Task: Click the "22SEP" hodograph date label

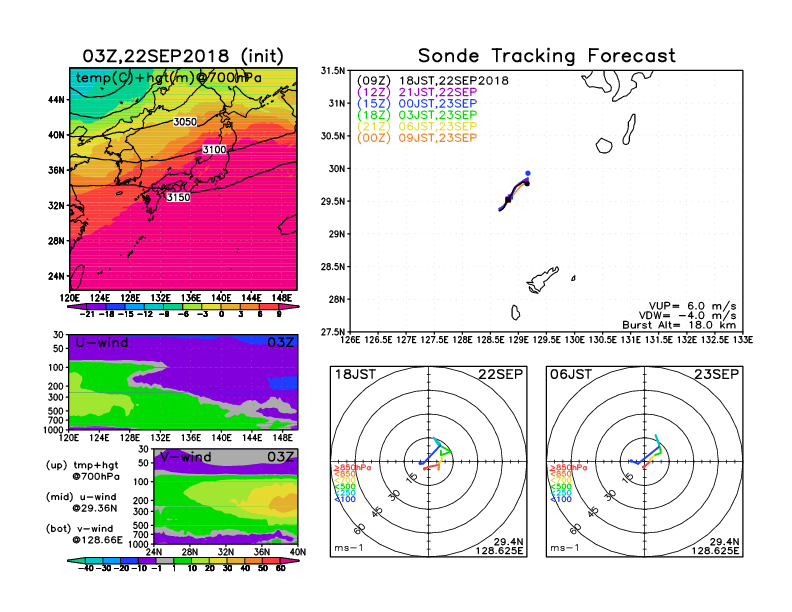Action: [501, 374]
